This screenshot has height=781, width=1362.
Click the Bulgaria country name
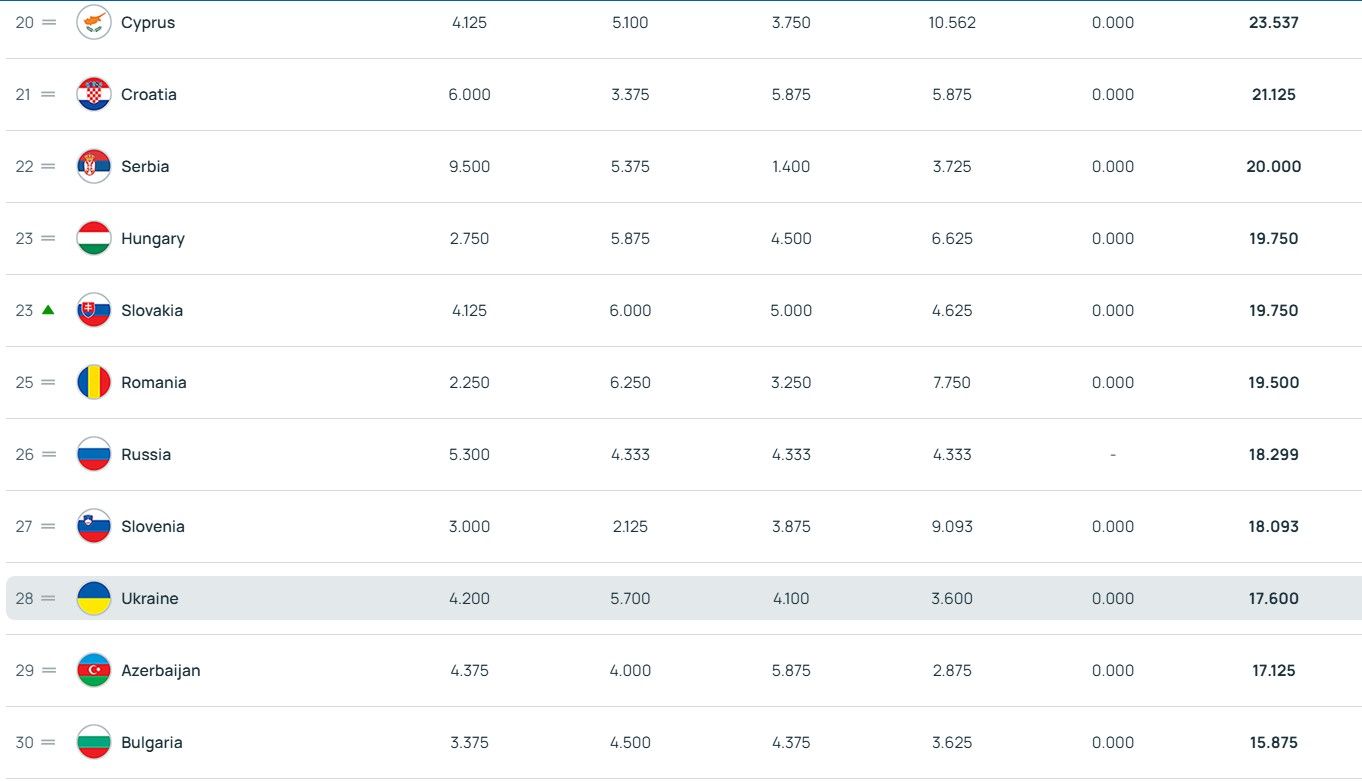[151, 742]
